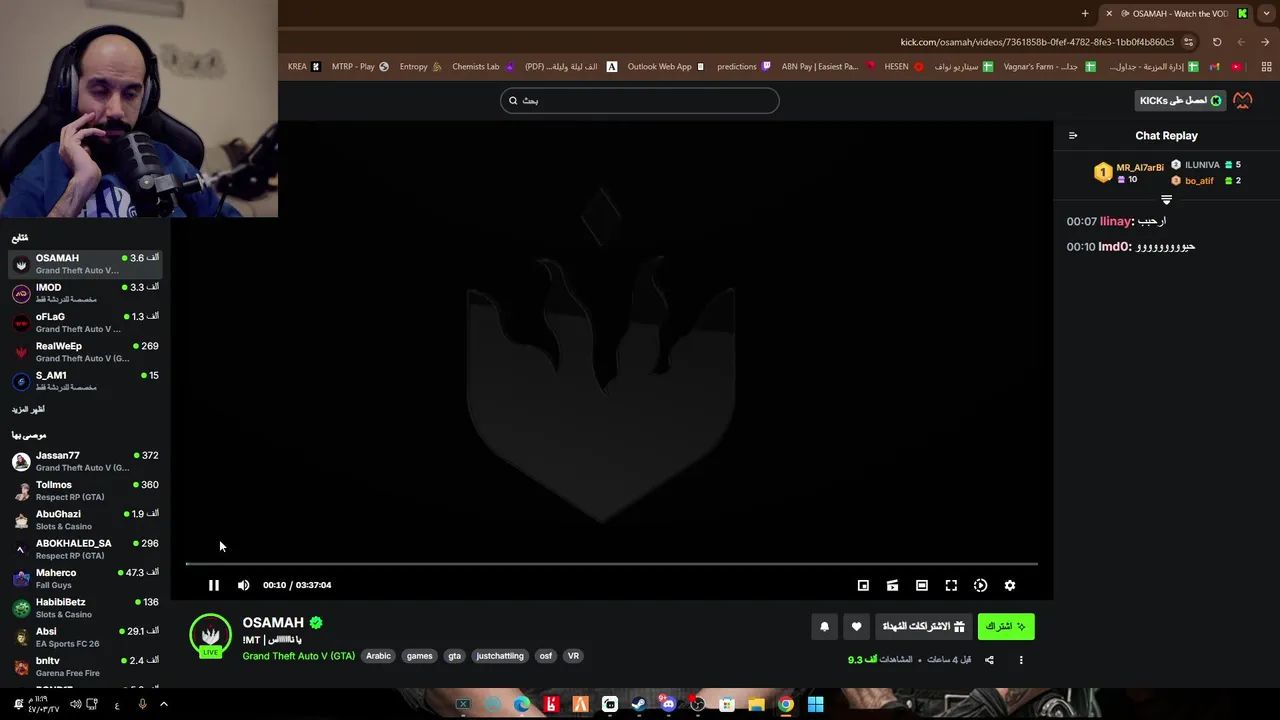Open HabibiBetz recommended channel
This screenshot has height=720, width=1280.
86,608
